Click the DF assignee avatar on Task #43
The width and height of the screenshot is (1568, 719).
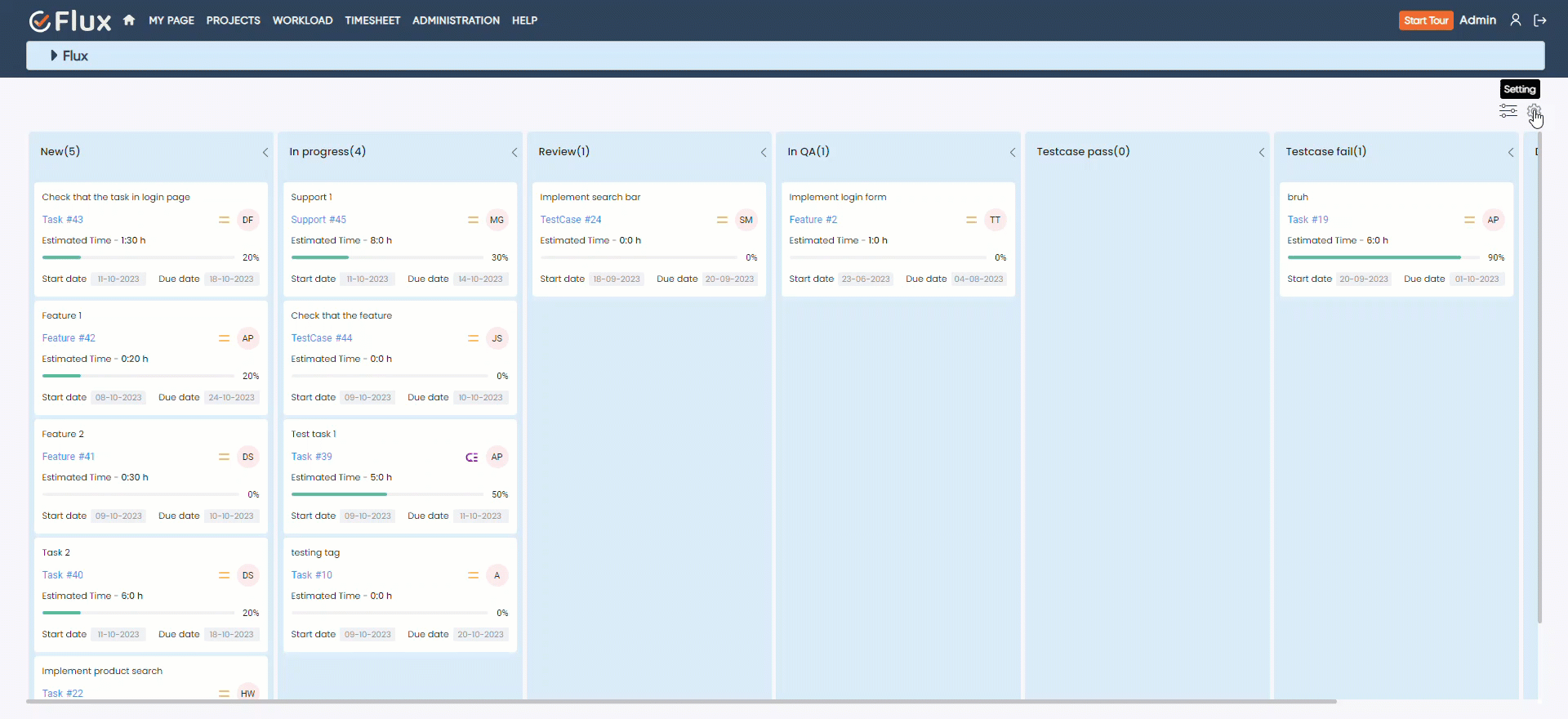pyautogui.click(x=247, y=220)
